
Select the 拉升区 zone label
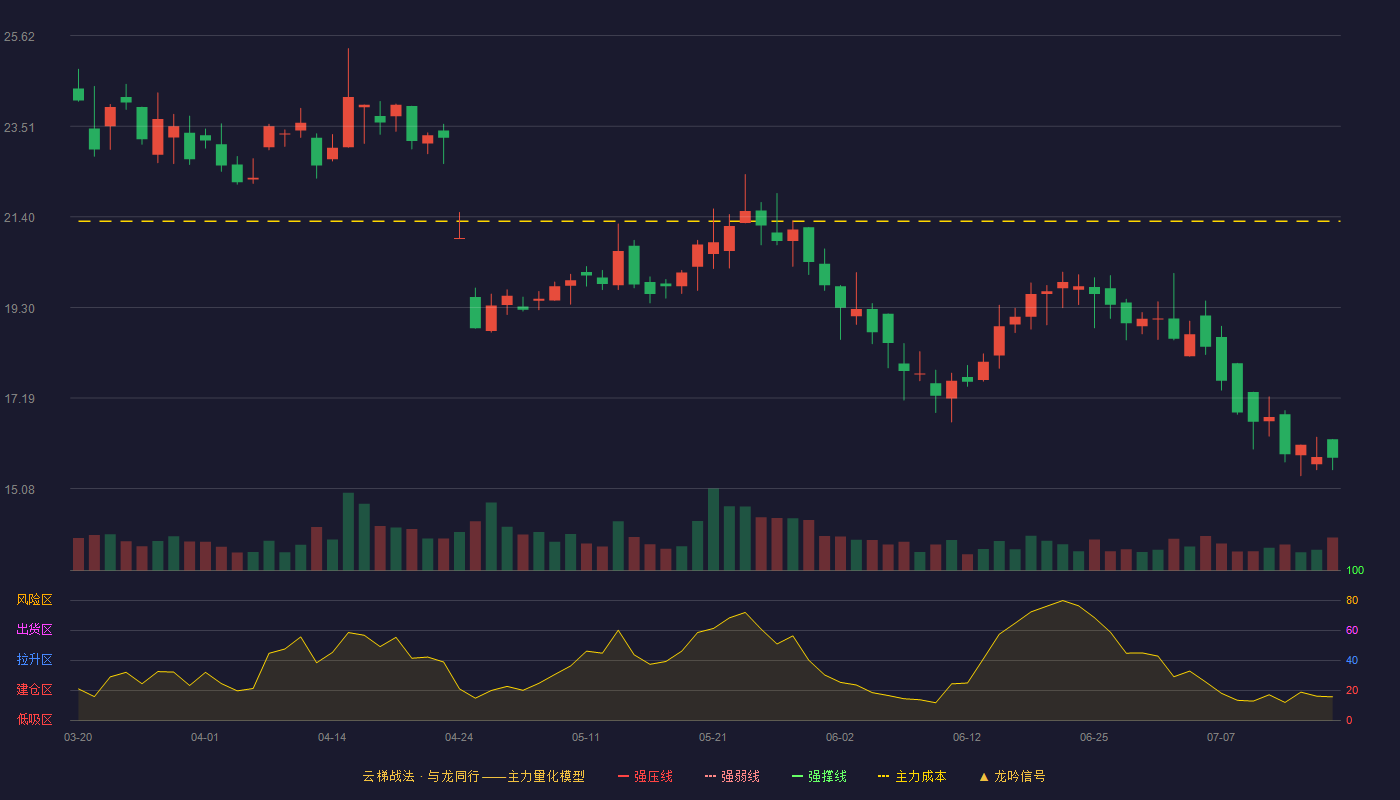(34, 660)
